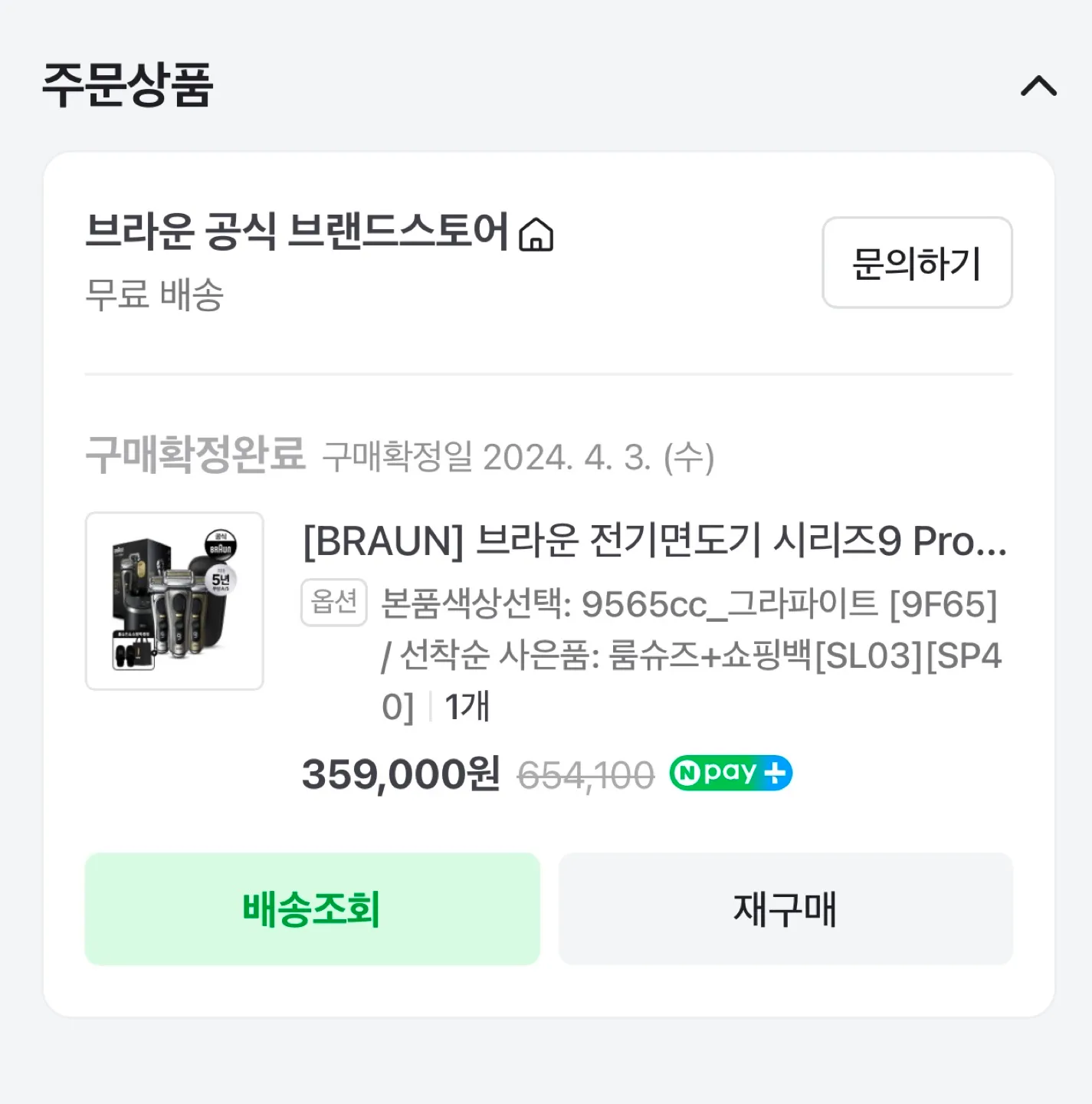The image size is (1092, 1104).
Task: Open the Braun shaver product thumbnail
Action: (175, 601)
